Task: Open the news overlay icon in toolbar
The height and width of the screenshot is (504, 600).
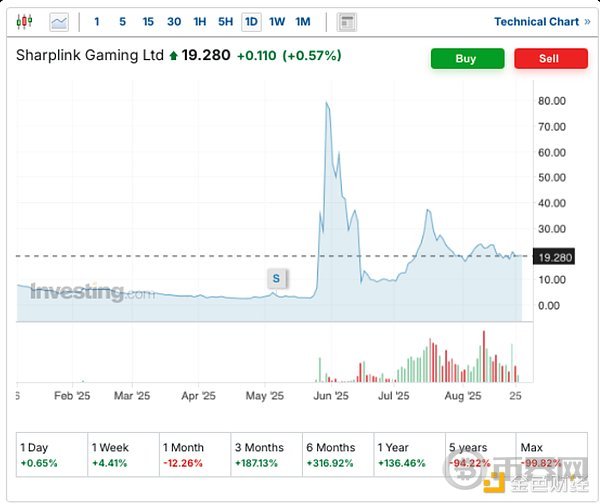Action: [x=347, y=22]
